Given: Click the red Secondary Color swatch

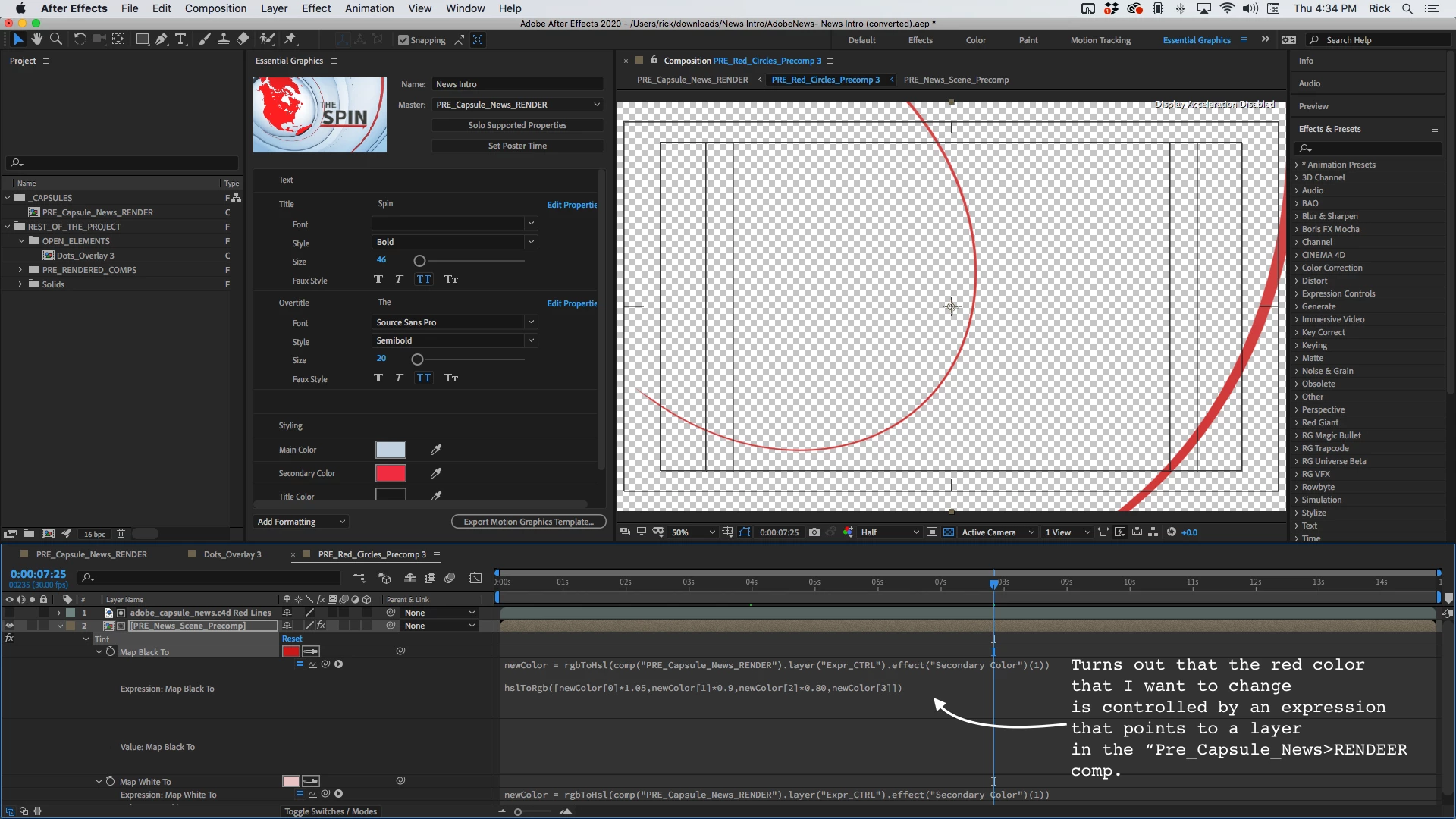Looking at the screenshot, I should tap(391, 473).
